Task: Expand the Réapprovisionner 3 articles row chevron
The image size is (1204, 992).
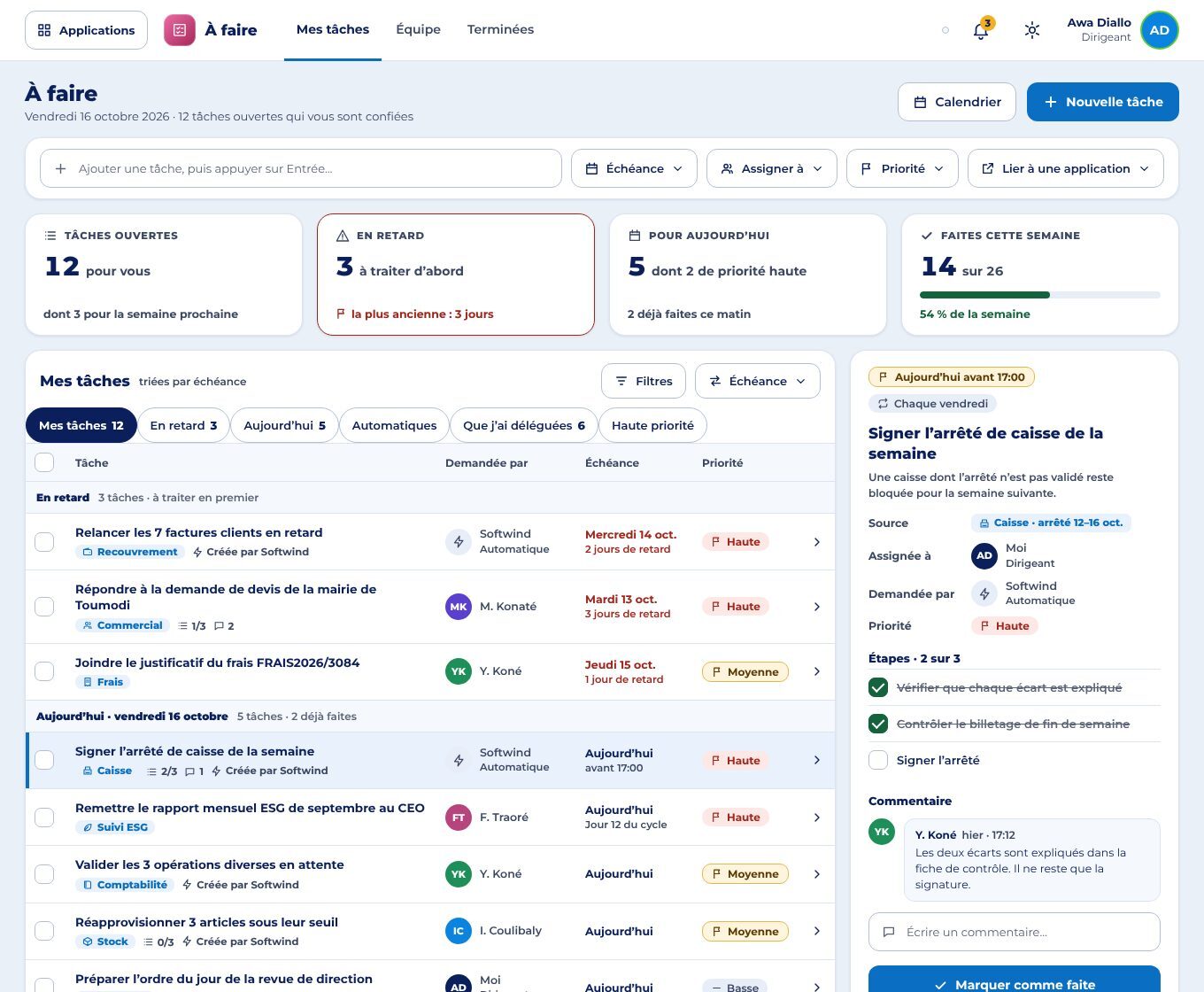Action: pos(816,931)
